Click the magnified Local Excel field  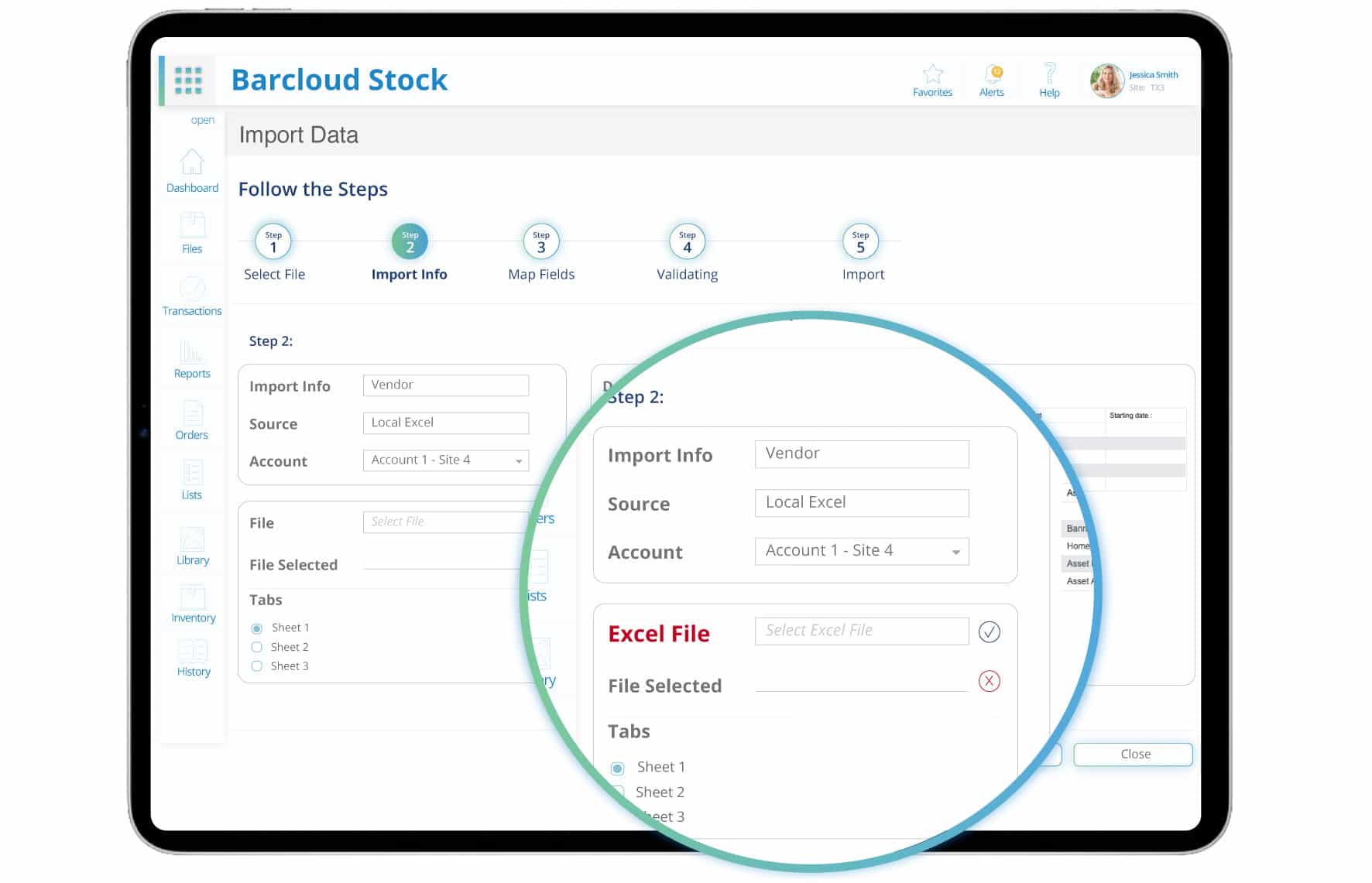tap(862, 503)
